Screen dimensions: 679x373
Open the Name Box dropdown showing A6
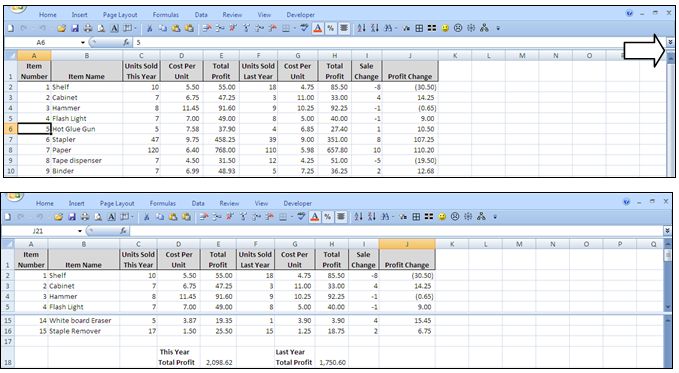(83, 42)
